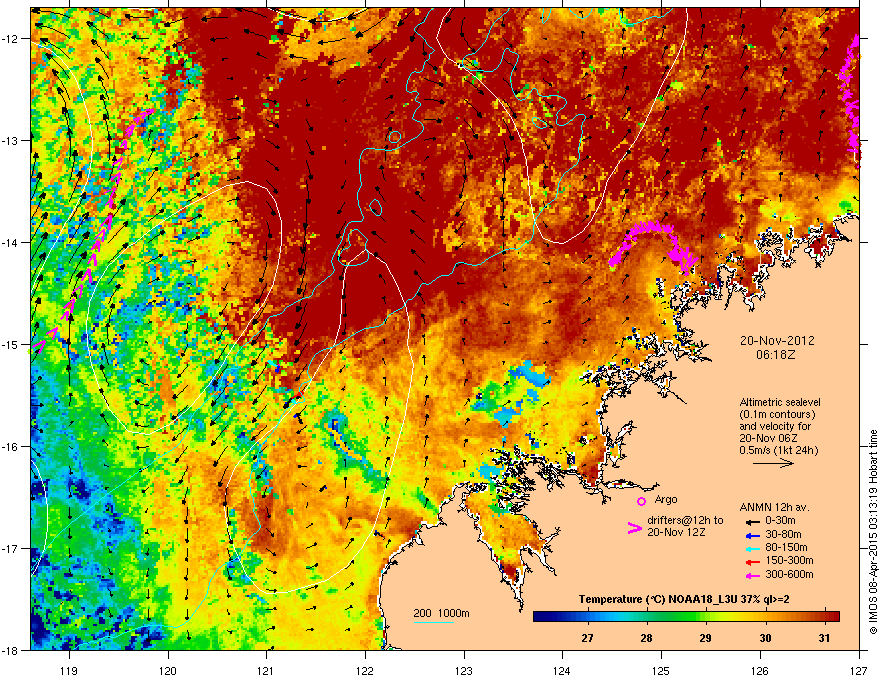Click the temperature colorbar at 27 degrees
Image resolution: width=880 pixels, height=680 pixels.
(x=588, y=616)
